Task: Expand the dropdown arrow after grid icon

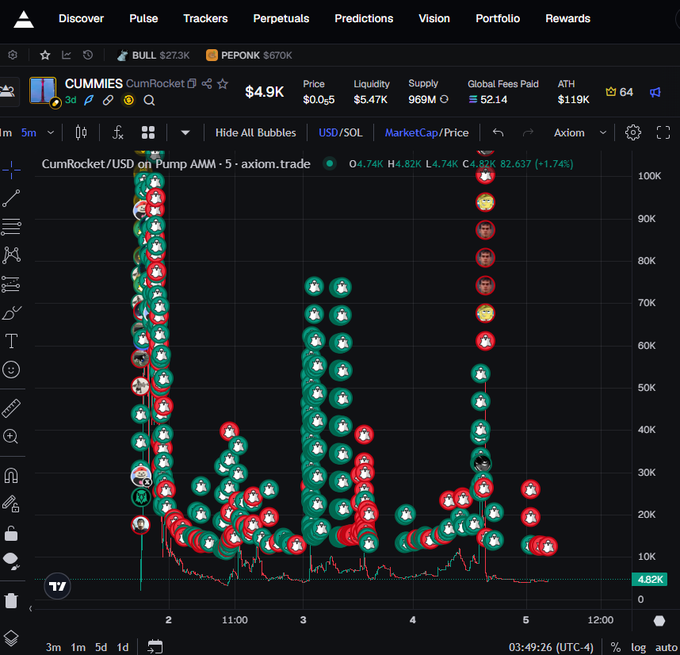Action: (x=185, y=133)
